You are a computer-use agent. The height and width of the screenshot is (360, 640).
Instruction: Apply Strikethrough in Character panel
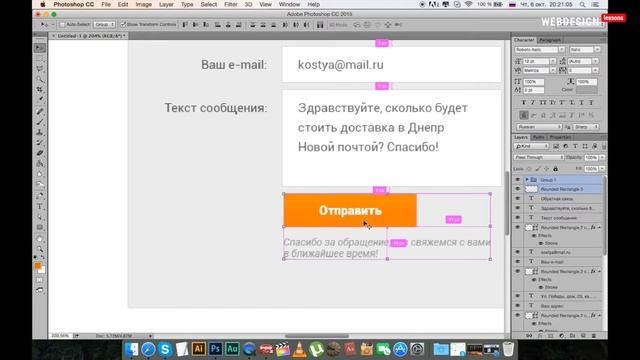(591, 102)
